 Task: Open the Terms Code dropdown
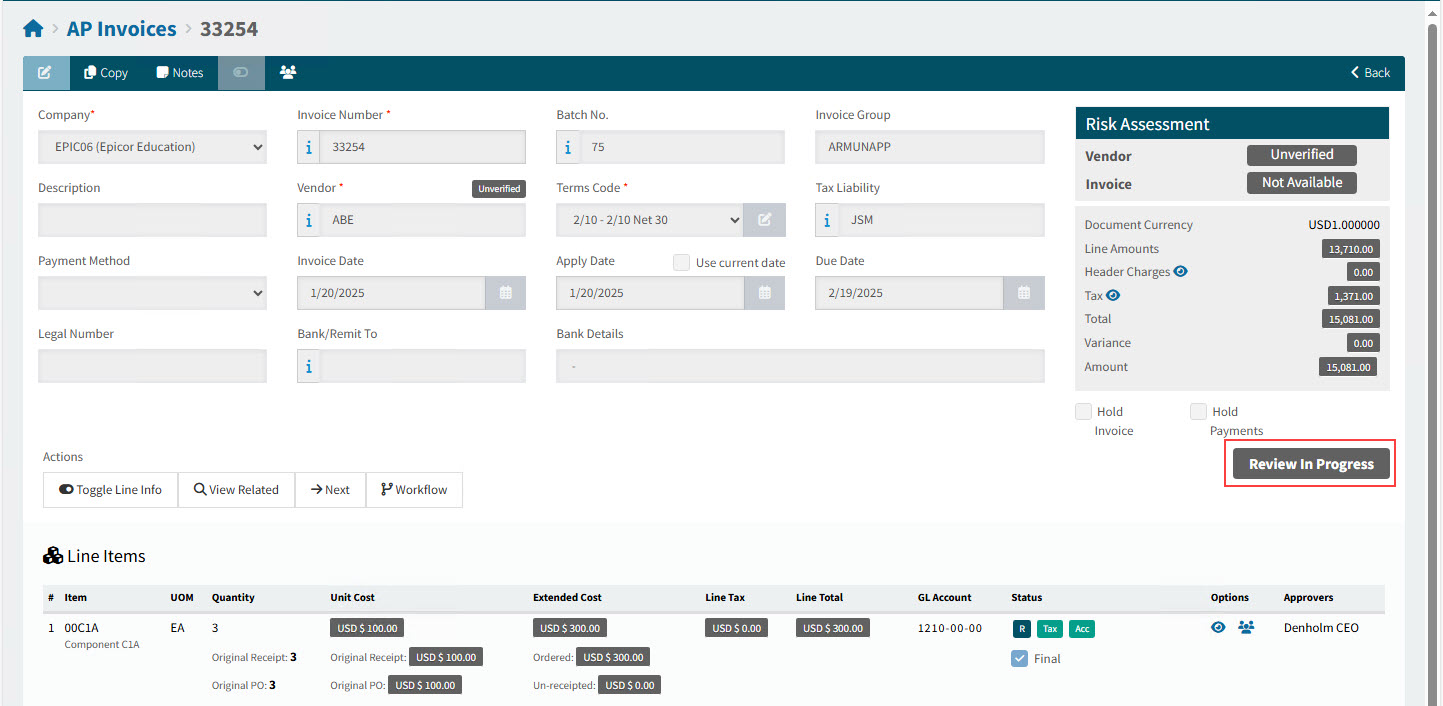(649, 220)
